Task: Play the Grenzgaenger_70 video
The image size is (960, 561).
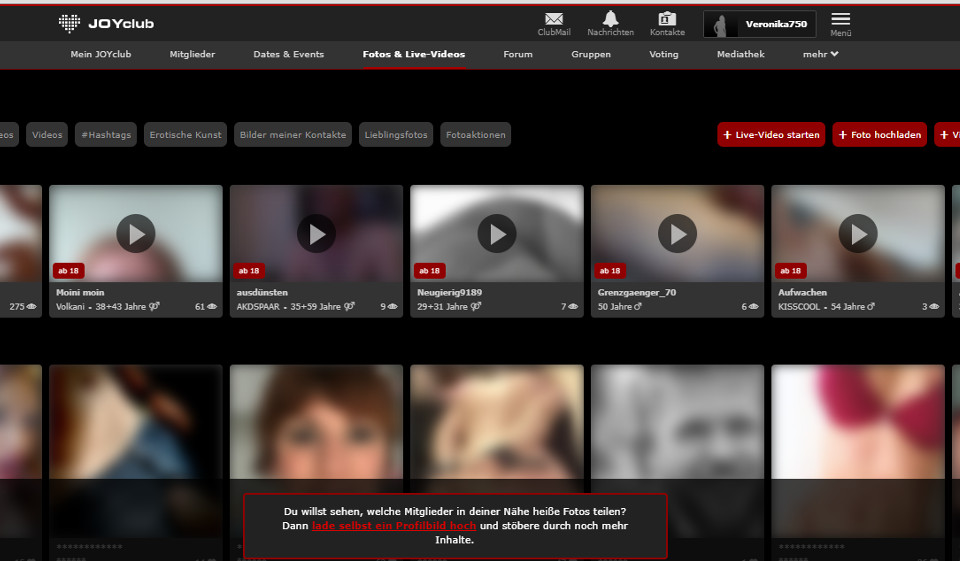Action: (x=677, y=234)
